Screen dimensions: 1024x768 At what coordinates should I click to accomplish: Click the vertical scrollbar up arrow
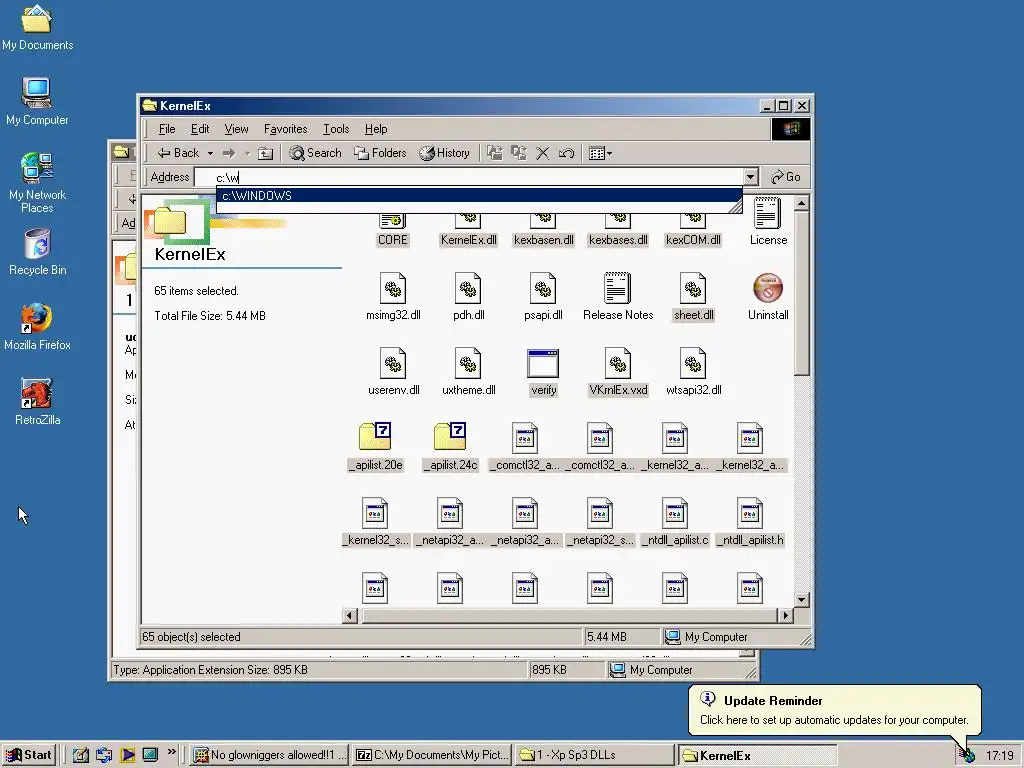(802, 203)
